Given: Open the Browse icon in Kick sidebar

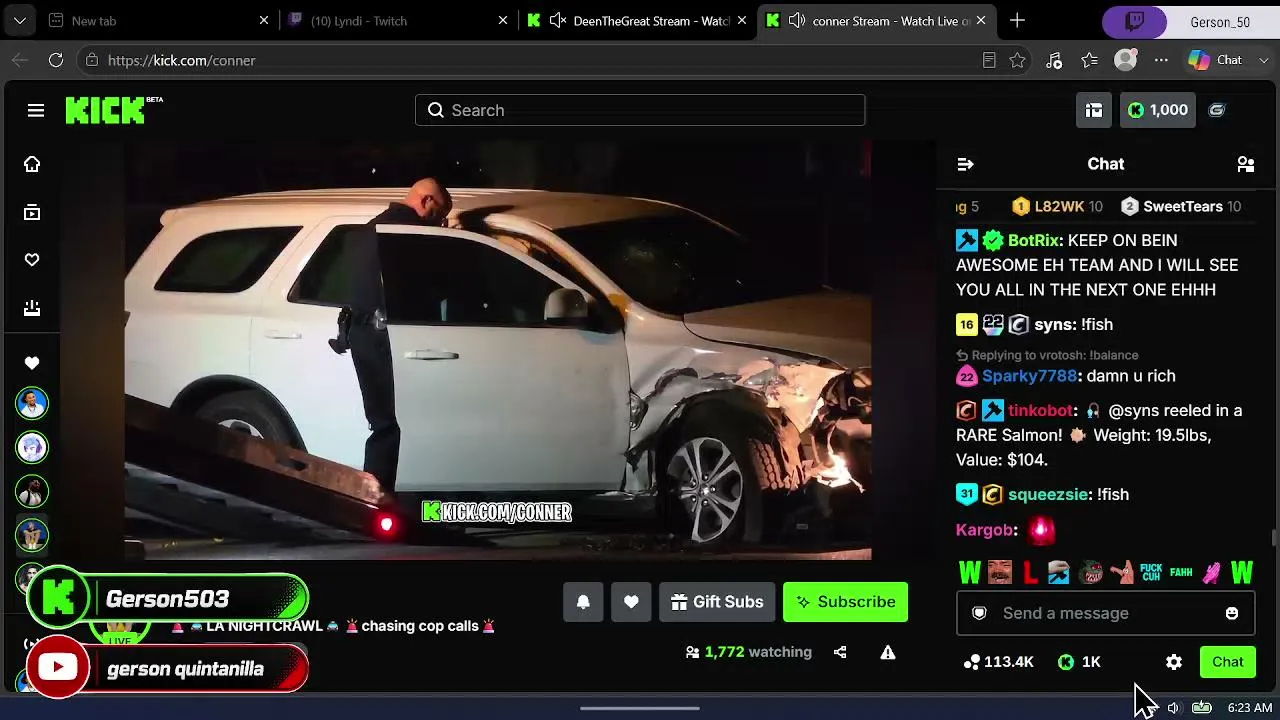Looking at the screenshot, I should 32,212.
